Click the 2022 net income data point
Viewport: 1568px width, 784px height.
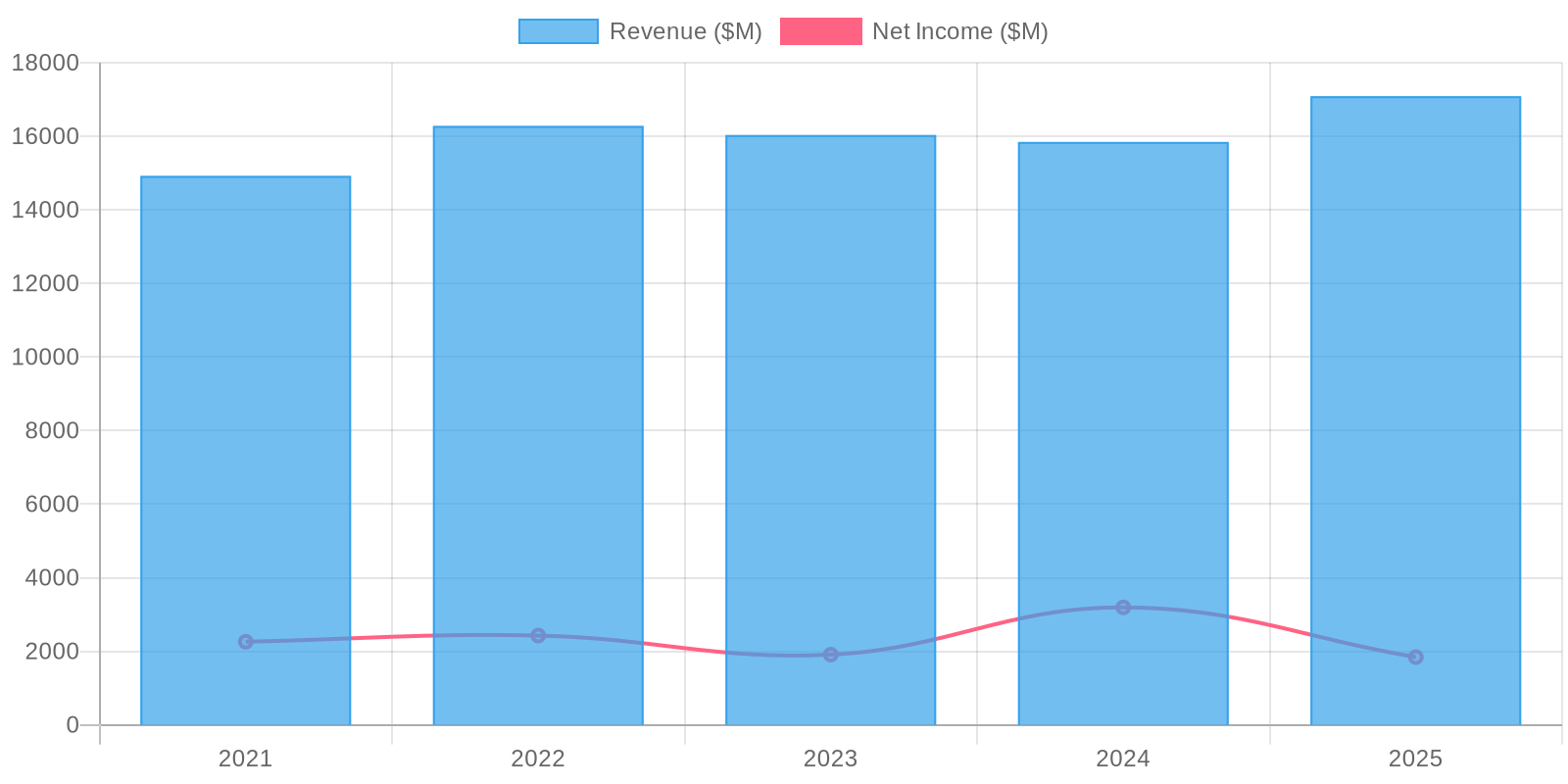coord(538,636)
